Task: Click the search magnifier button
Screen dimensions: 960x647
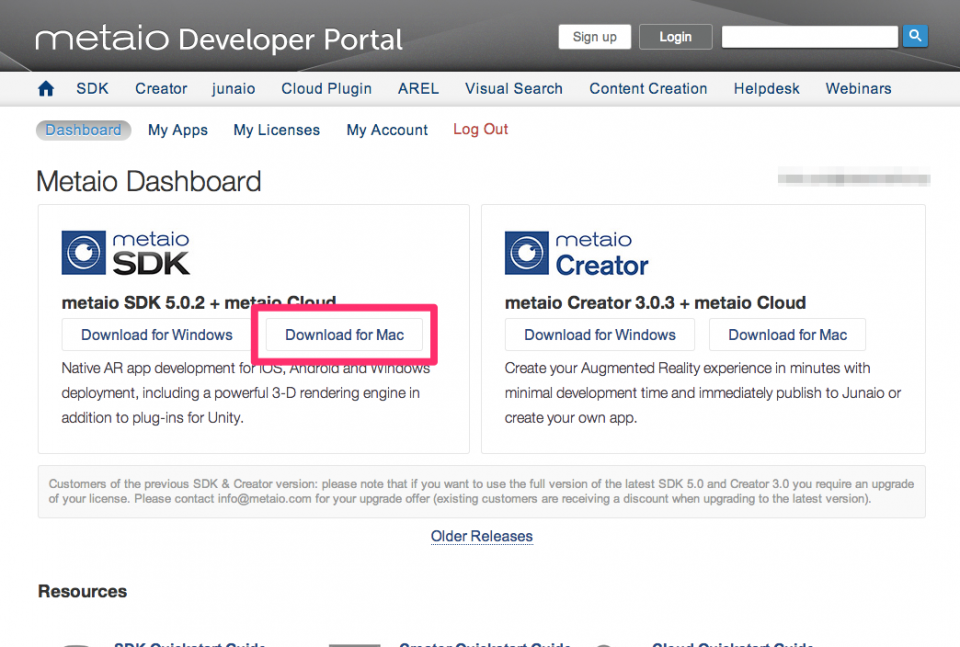Action: (x=915, y=36)
